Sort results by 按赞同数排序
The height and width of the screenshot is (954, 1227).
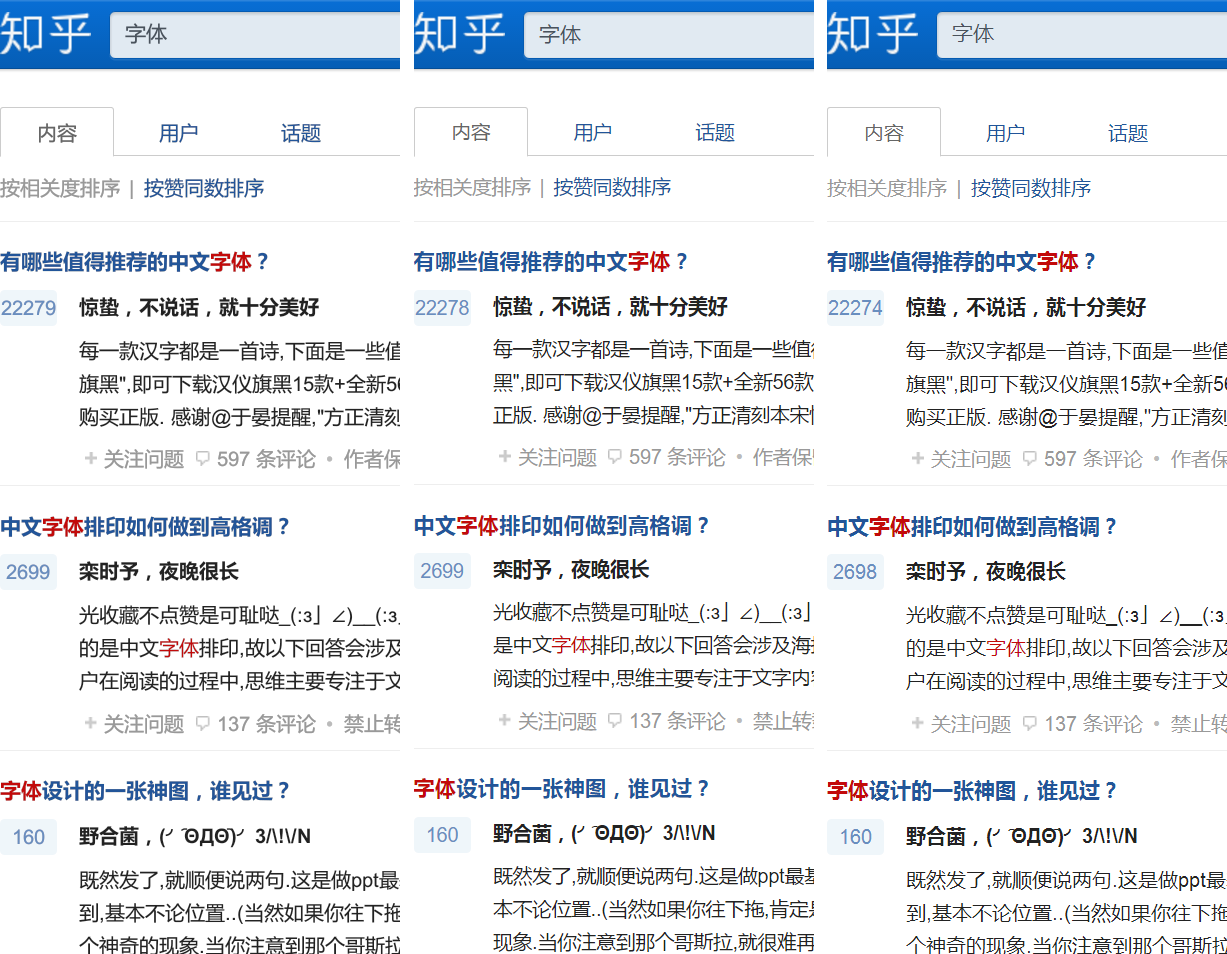[x=203, y=188]
